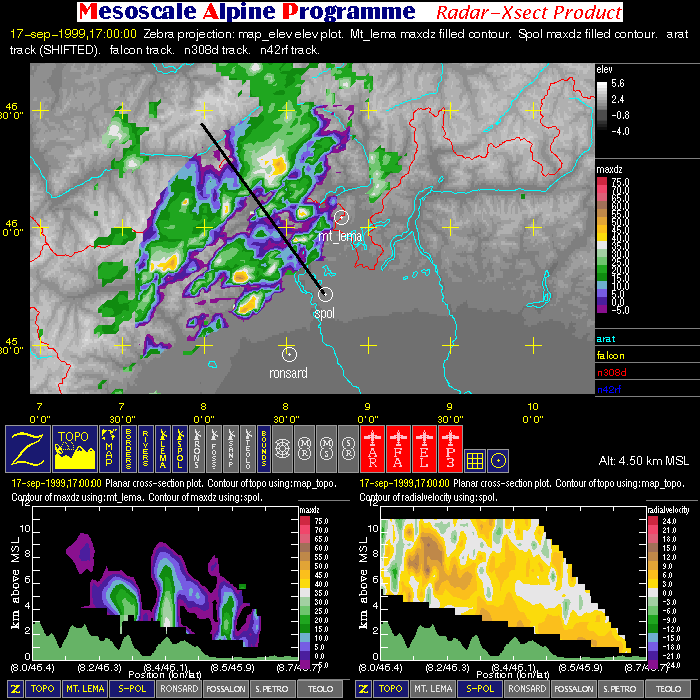
Task: Click the arat track legend entry
Action: 605,339
